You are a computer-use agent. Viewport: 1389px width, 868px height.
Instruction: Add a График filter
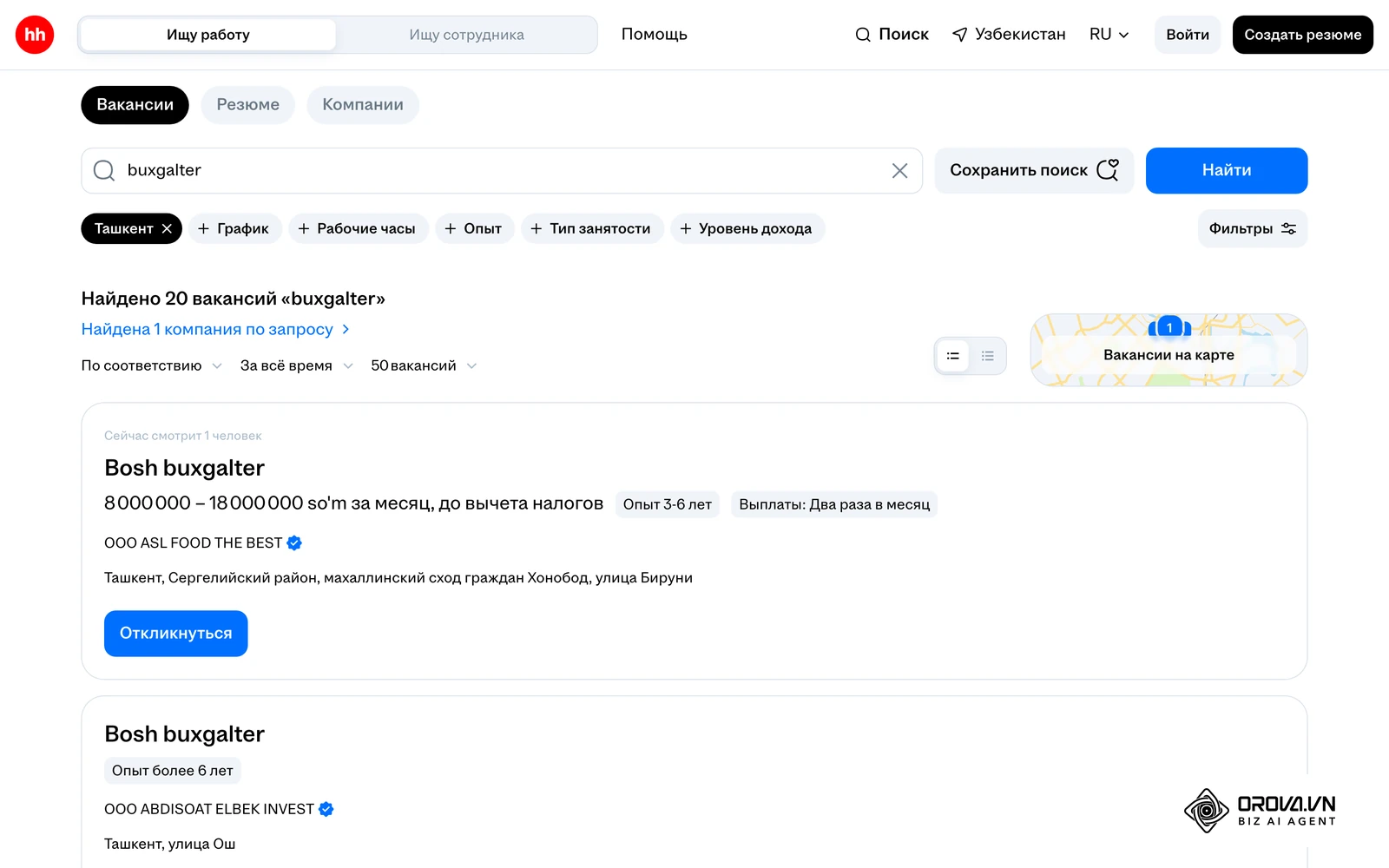(x=234, y=228)
